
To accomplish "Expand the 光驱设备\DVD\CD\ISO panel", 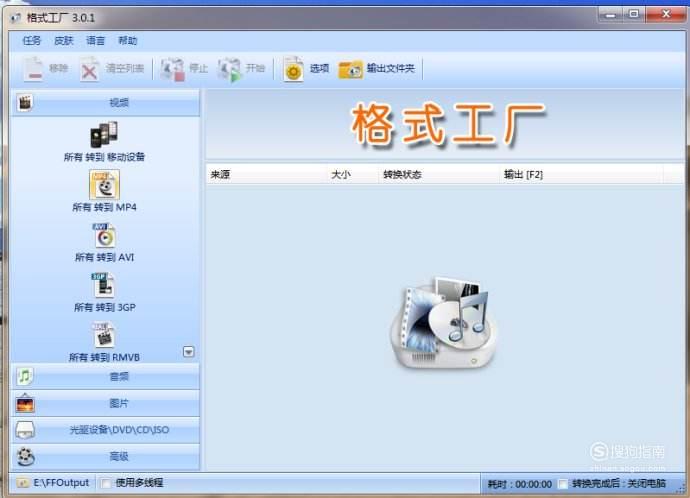I will click(x=105, y=430).
